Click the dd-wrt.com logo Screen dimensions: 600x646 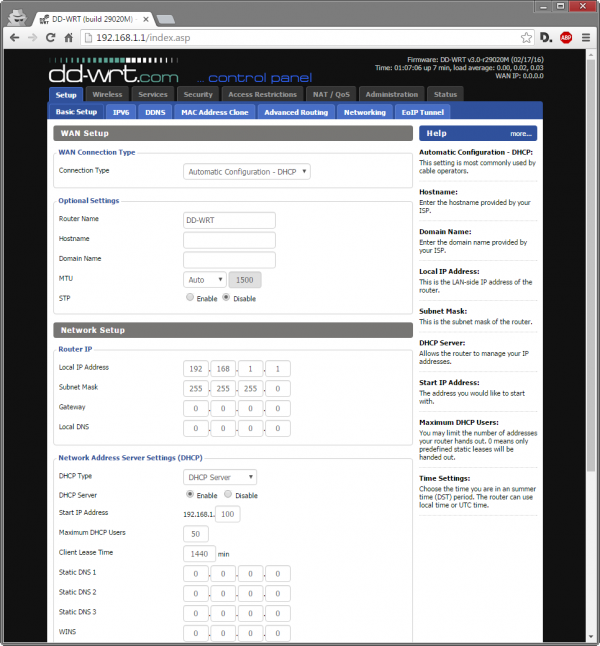click(x=115, y=75)
